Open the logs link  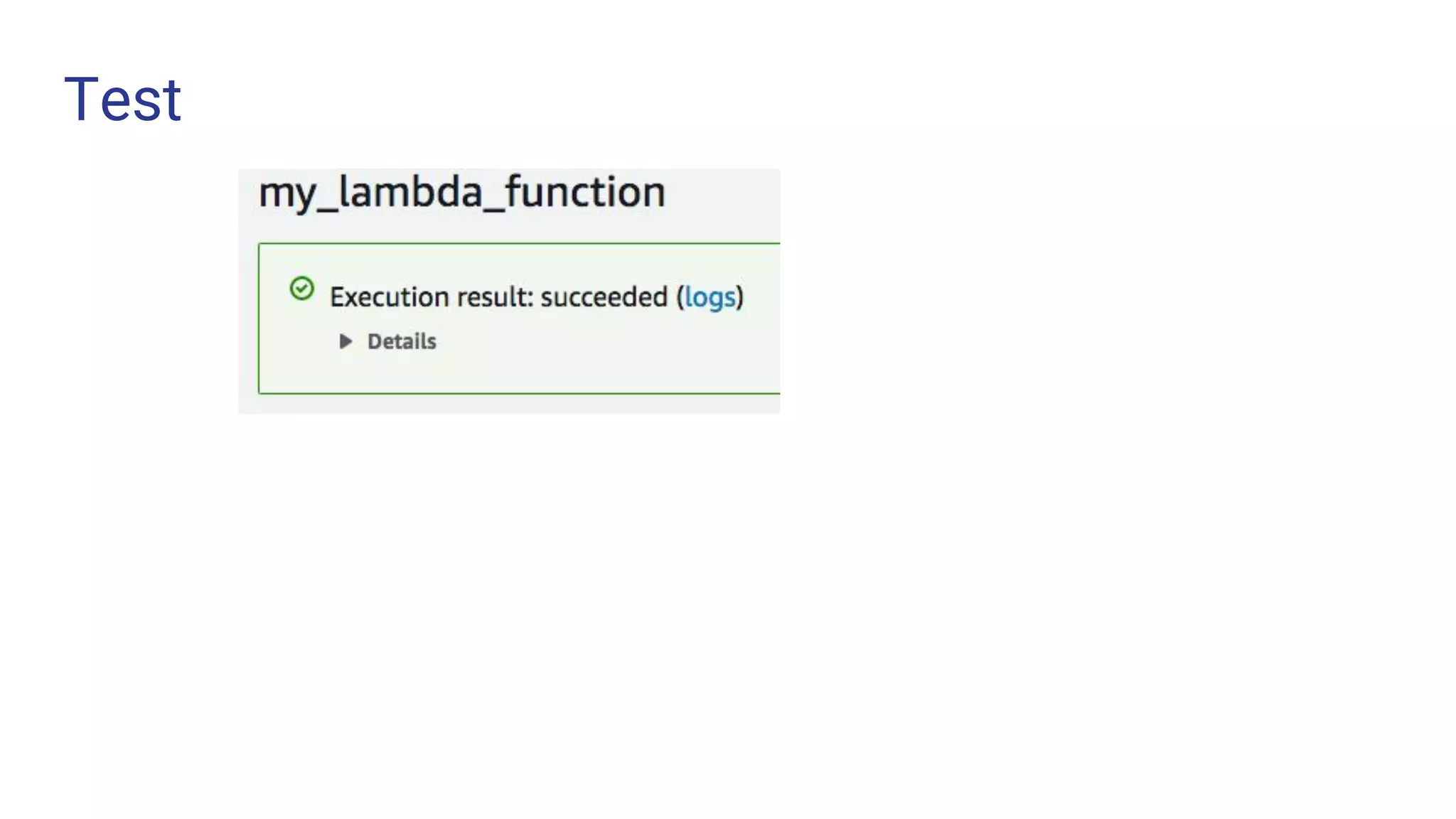[x=710, y=297]
